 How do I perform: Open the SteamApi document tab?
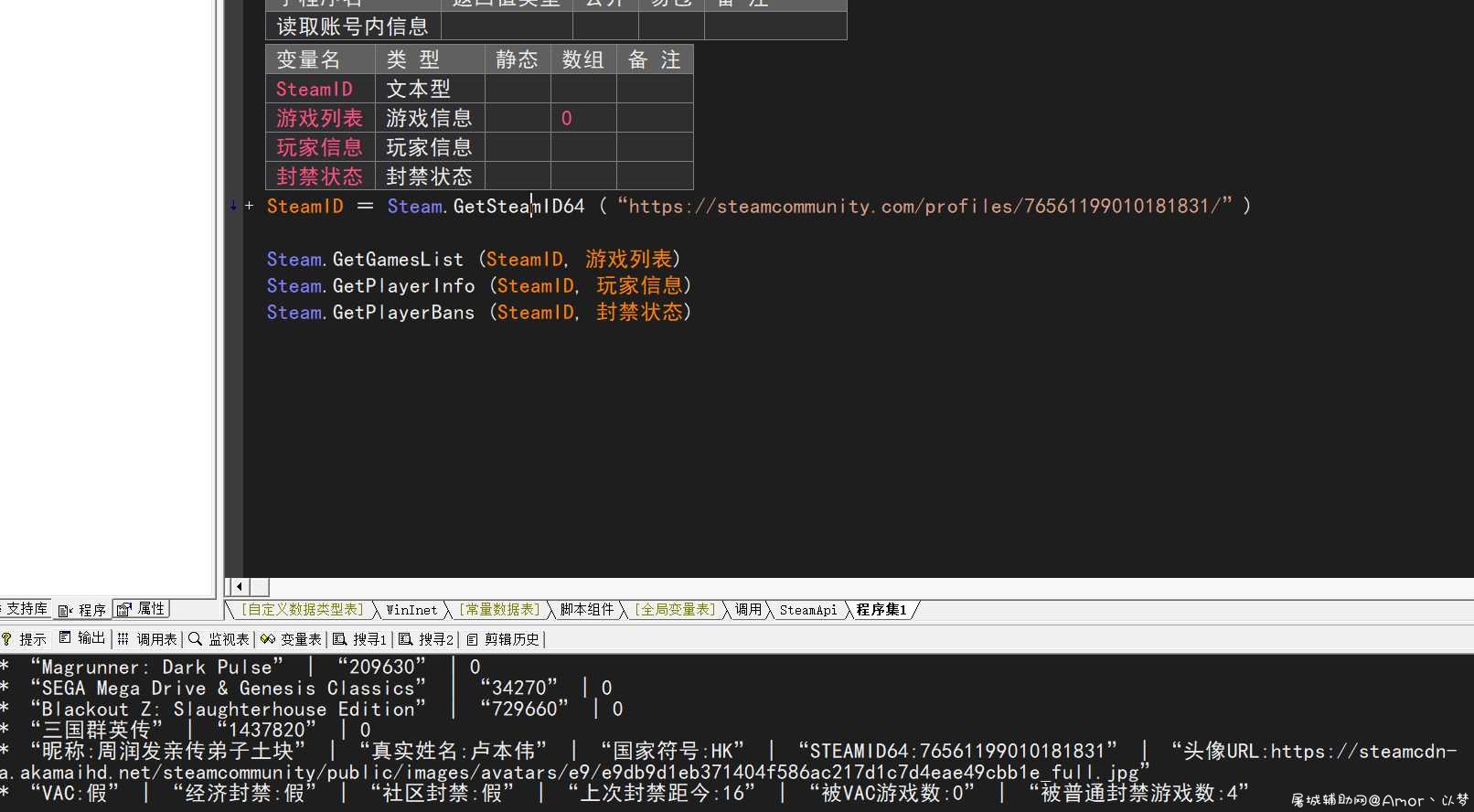click(x=808, y=610)
